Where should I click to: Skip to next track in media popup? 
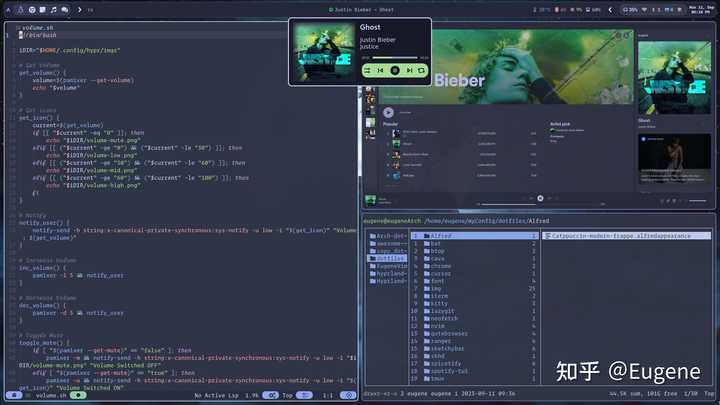click(x=409, y=70)
